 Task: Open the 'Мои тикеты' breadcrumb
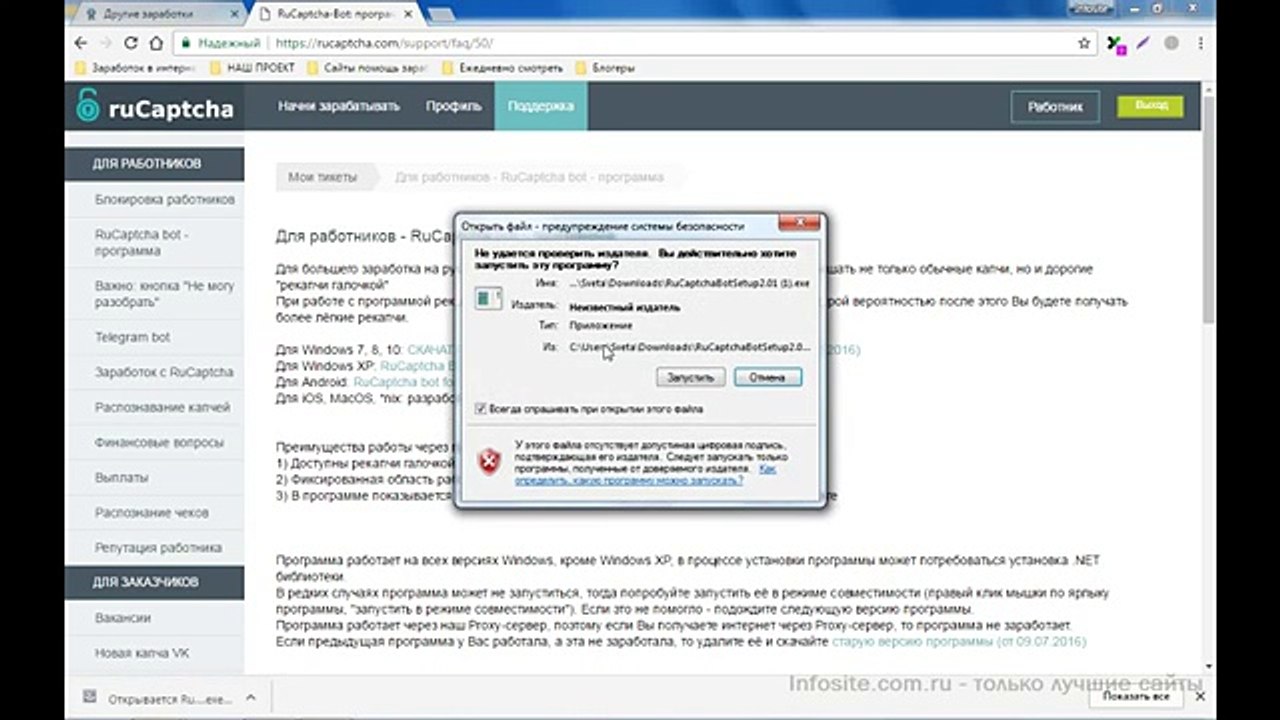click(322, 177)
